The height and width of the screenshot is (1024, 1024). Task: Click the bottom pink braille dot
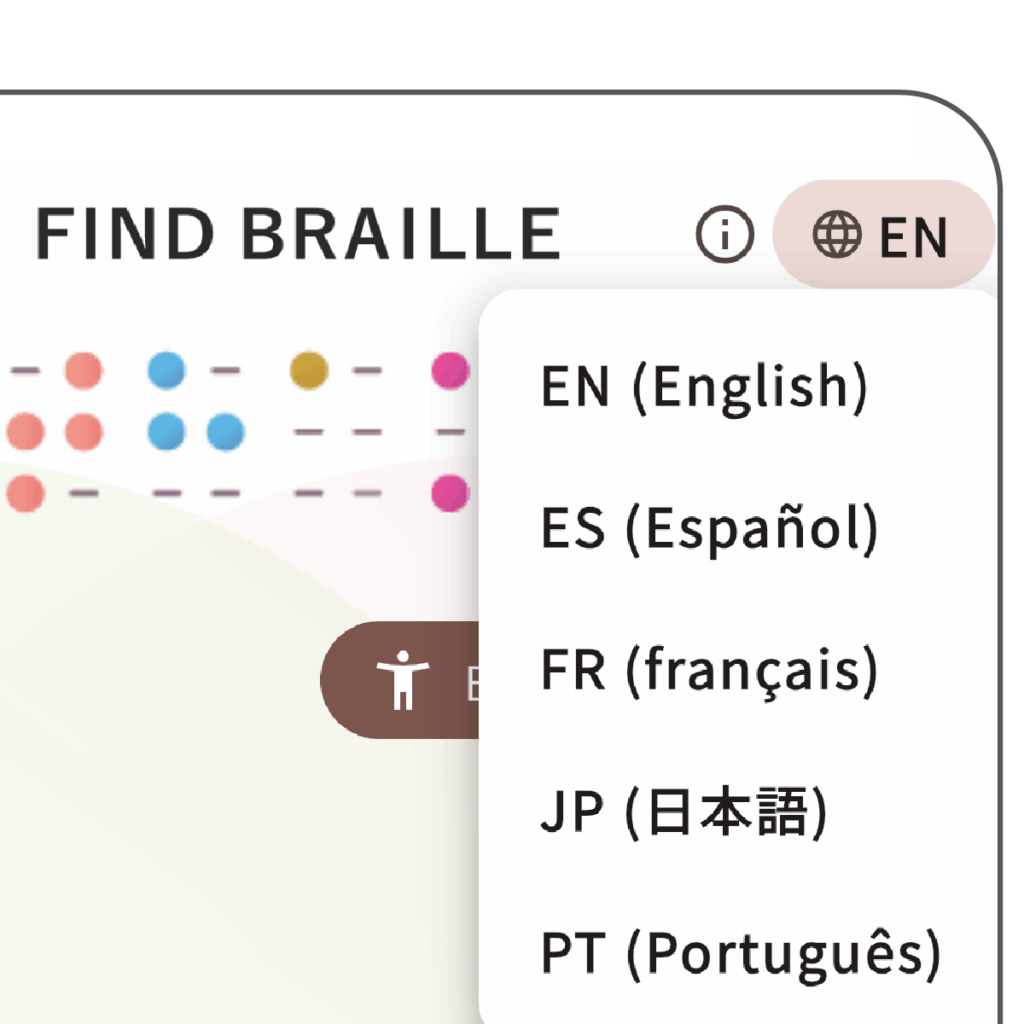coord(450,492)
